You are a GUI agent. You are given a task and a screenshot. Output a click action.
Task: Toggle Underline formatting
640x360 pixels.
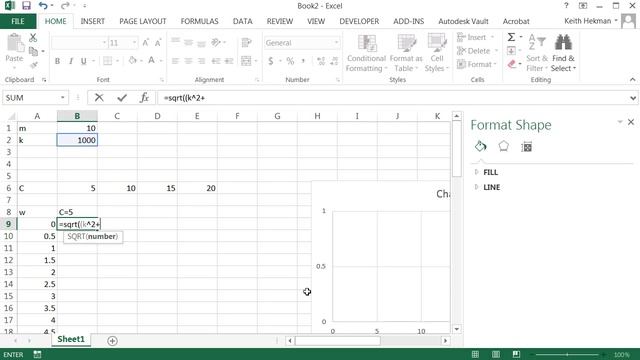84,61
